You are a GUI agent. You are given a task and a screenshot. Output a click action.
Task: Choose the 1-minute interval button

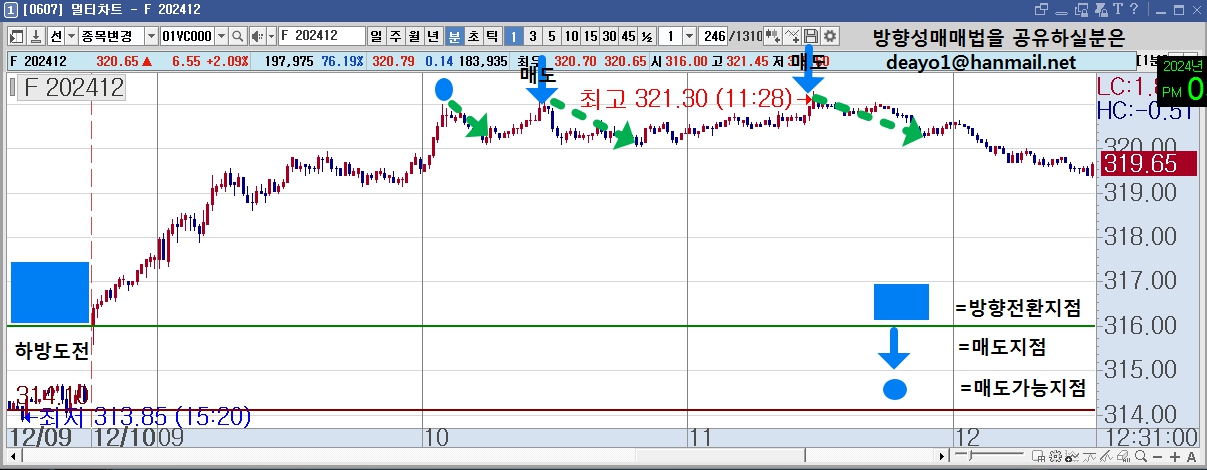(x=513, y=36)
